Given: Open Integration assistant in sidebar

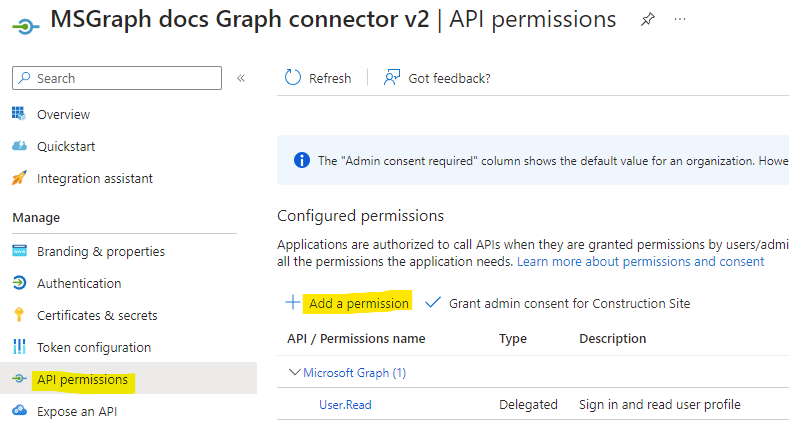Looking at the screenshot, I should pos(95,179).
